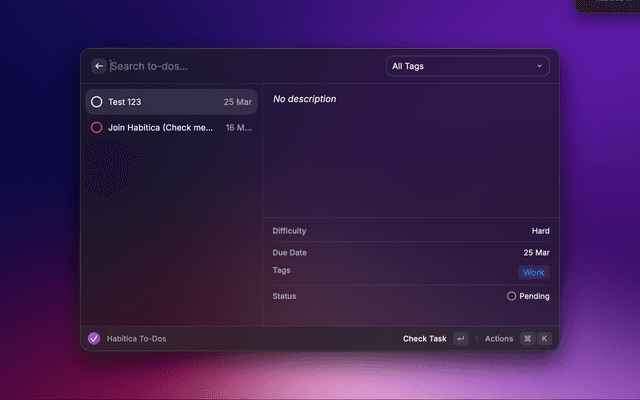Toggle the Test 123 completion circle

[96, 102]
